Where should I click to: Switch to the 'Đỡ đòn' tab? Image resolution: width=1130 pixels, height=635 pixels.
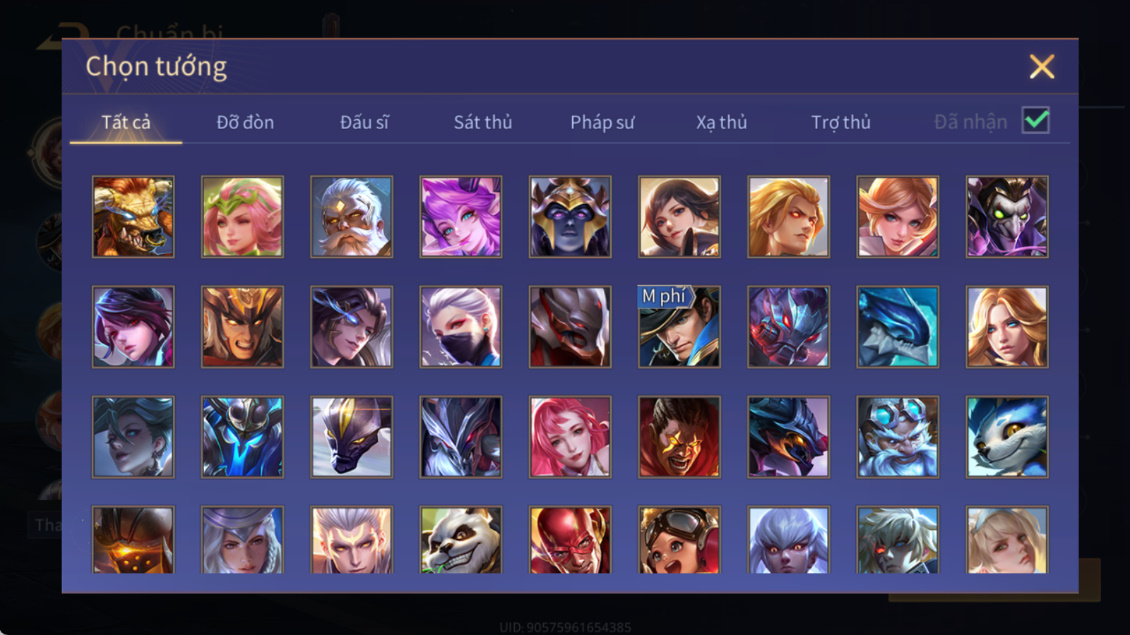245,122
